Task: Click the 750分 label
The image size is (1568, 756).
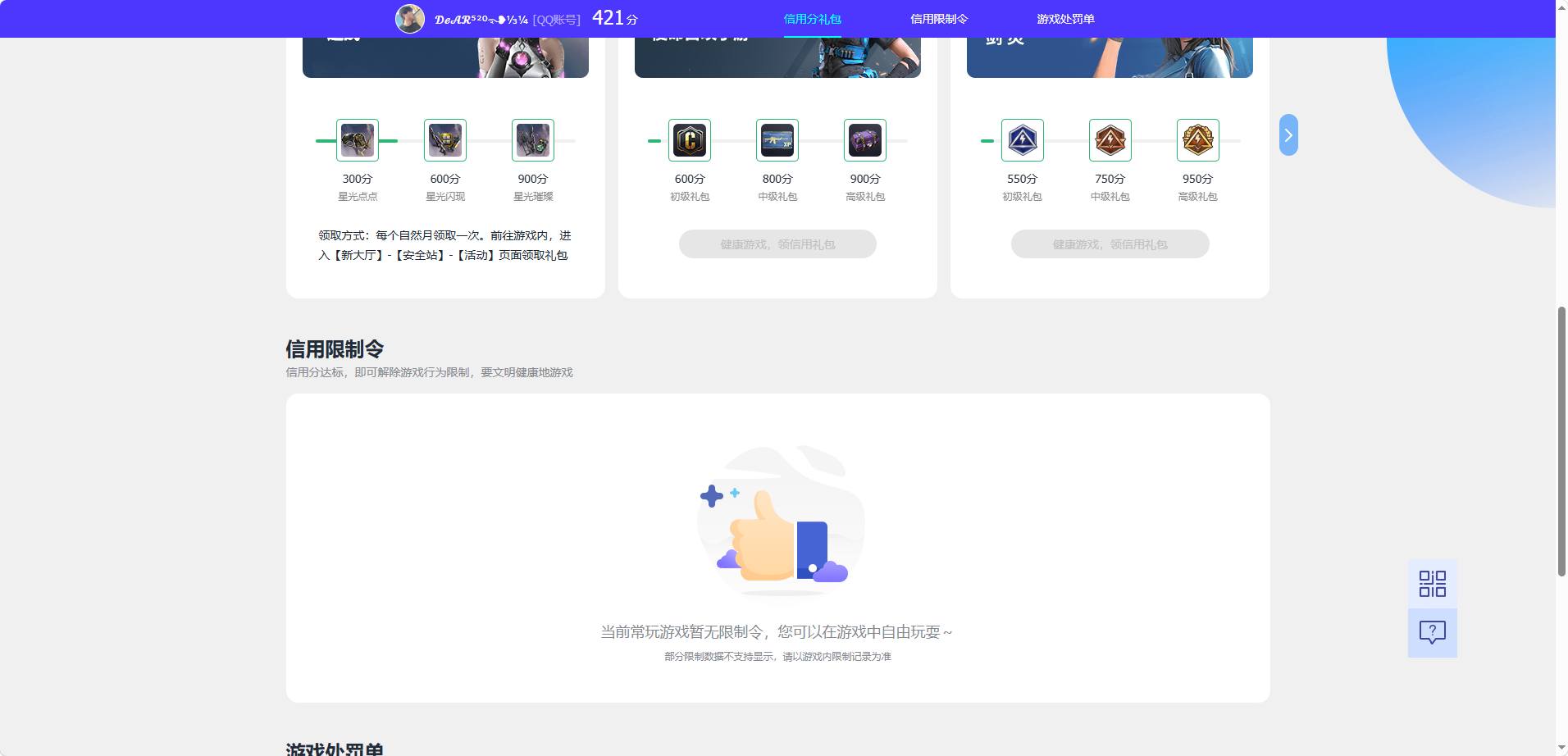Action: 1110,179
